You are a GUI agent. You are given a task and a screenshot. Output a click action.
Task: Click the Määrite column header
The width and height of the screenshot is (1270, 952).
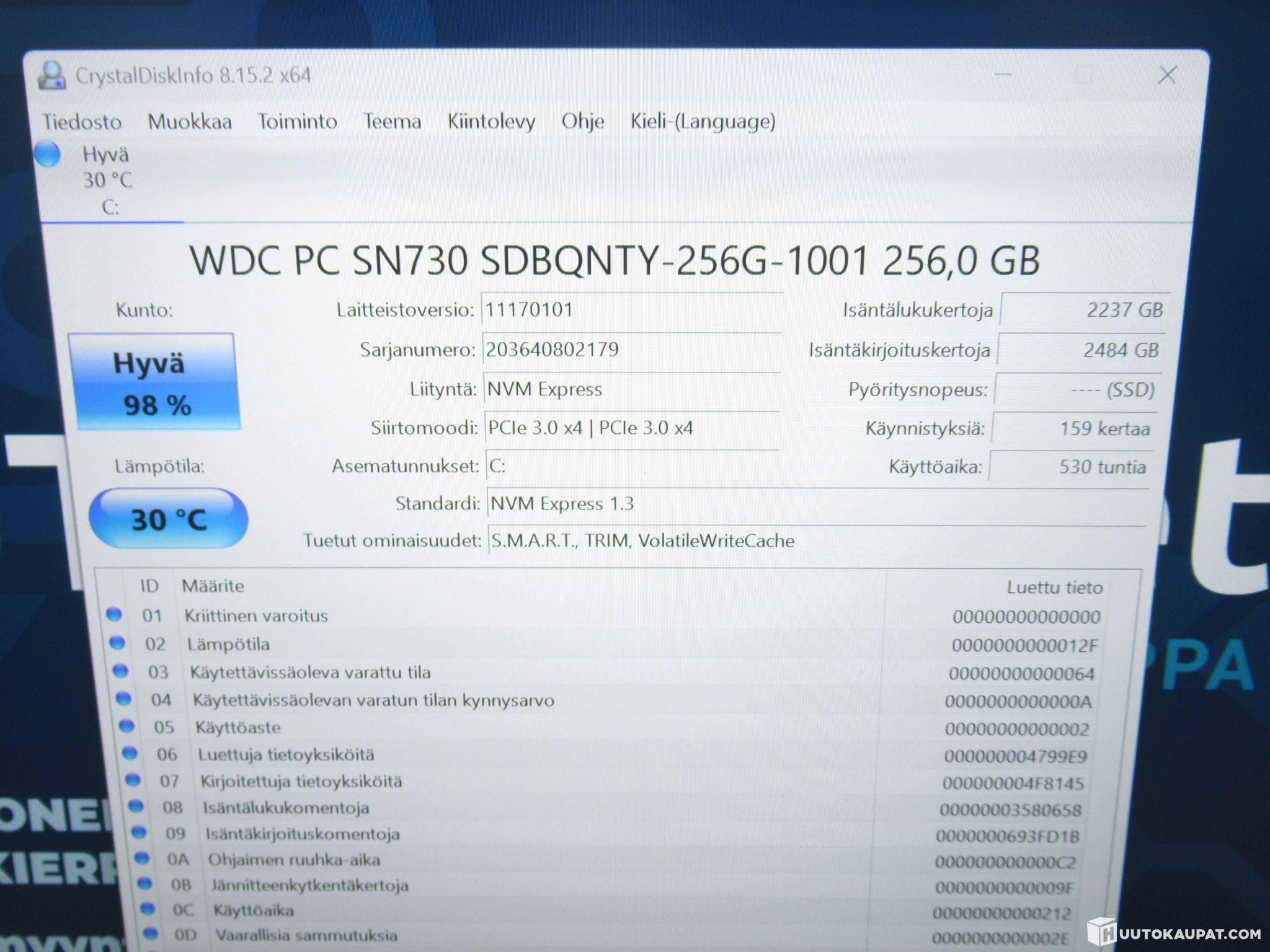pyautogui.click(x=213, y=586)
